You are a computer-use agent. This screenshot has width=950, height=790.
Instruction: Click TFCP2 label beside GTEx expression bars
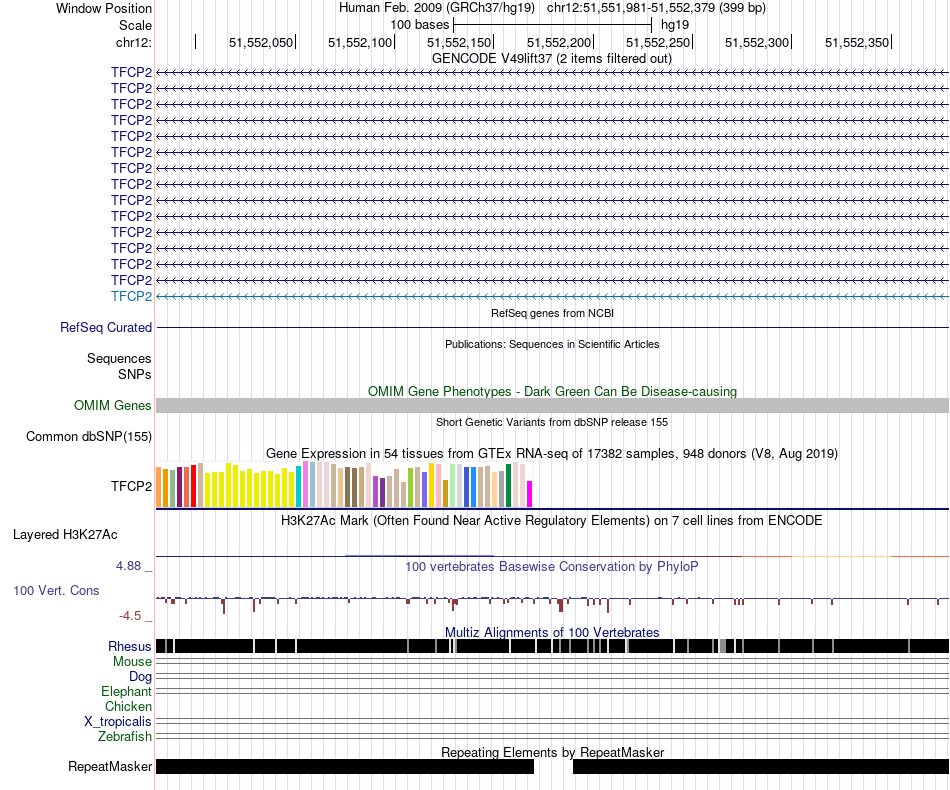point(131,486)
